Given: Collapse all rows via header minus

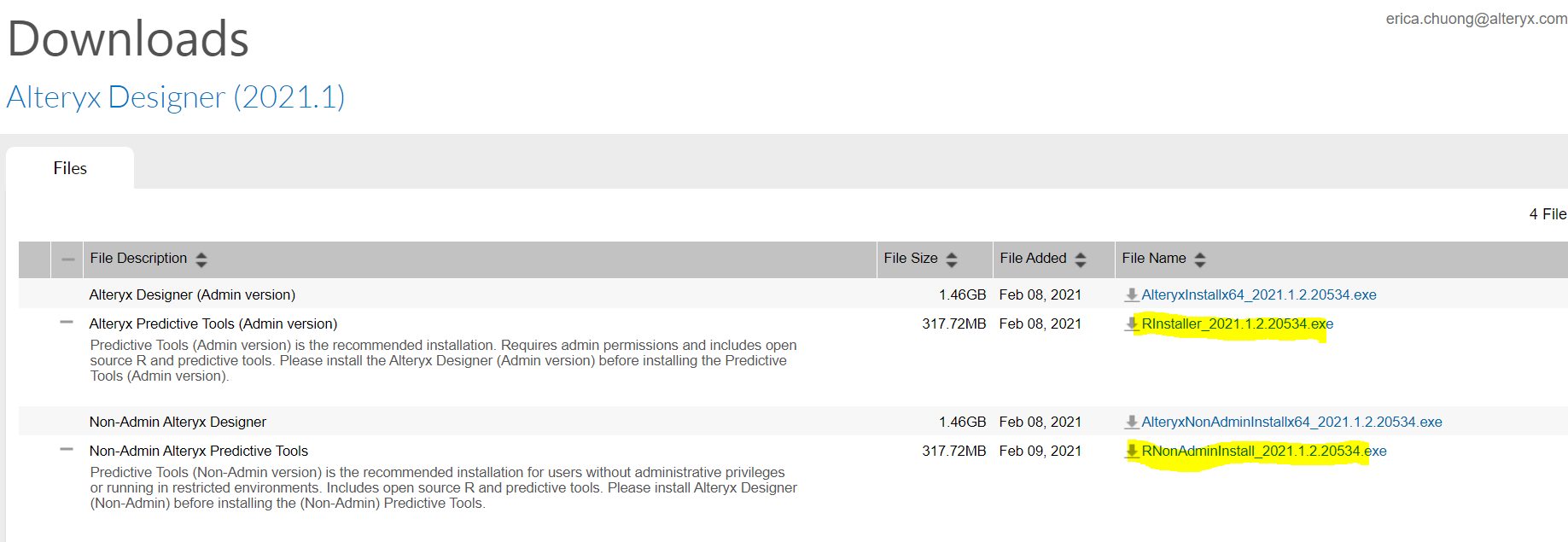Looking at the screenshot, I should [x=67, y=259].
